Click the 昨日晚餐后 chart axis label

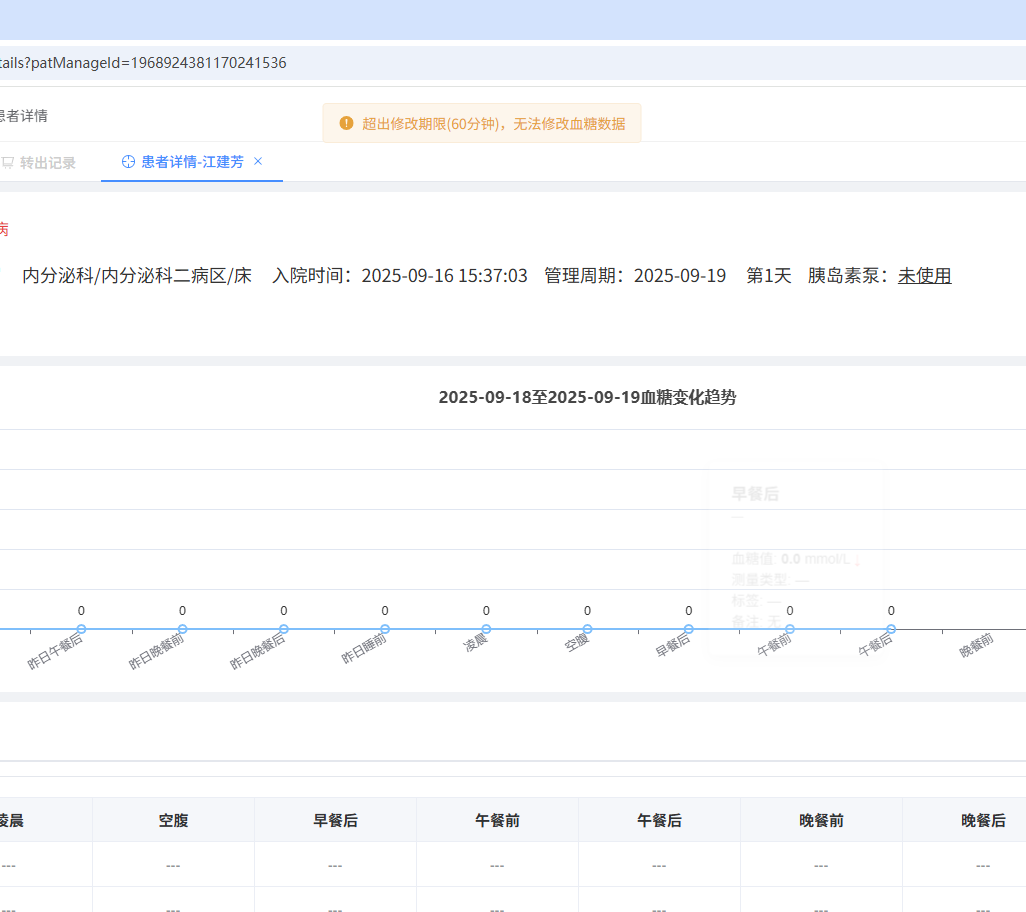click(258, 652)
